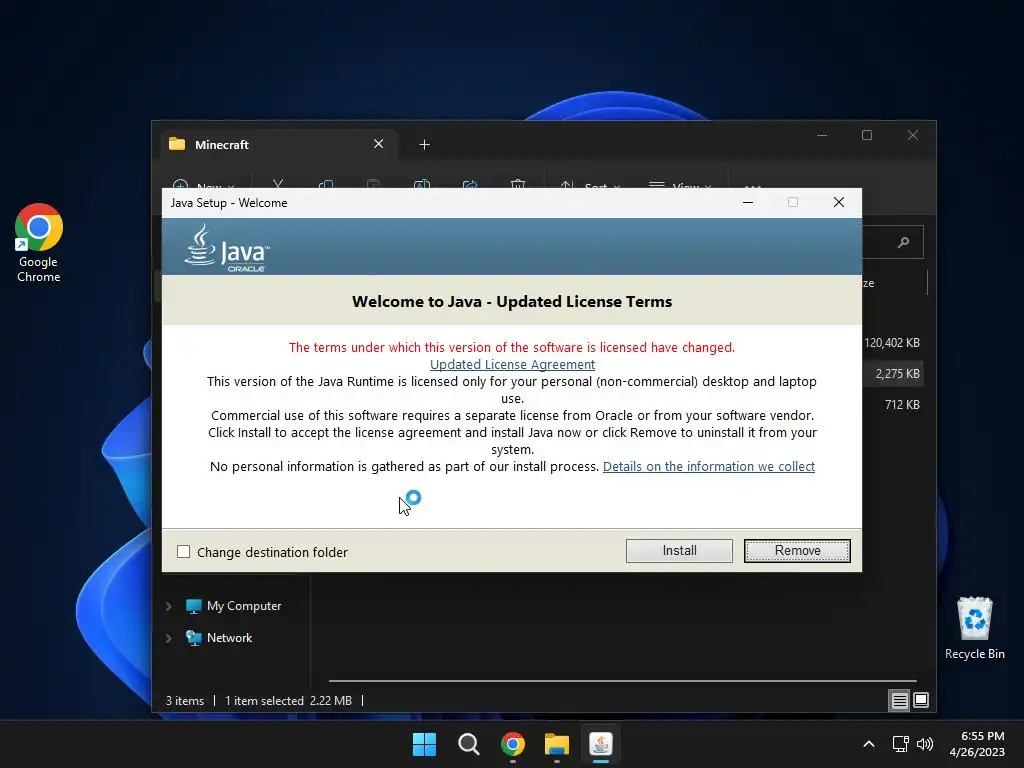Open taskbar Search
This screenshot has height=768, width=1024.
click(468, 744)
